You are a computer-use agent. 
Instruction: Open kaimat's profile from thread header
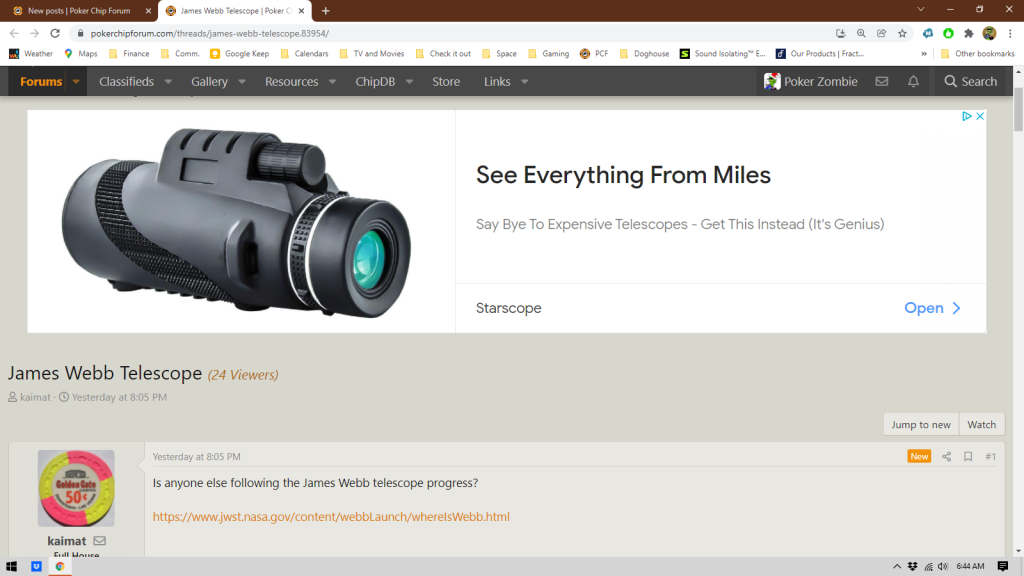(x=35, y=397)
